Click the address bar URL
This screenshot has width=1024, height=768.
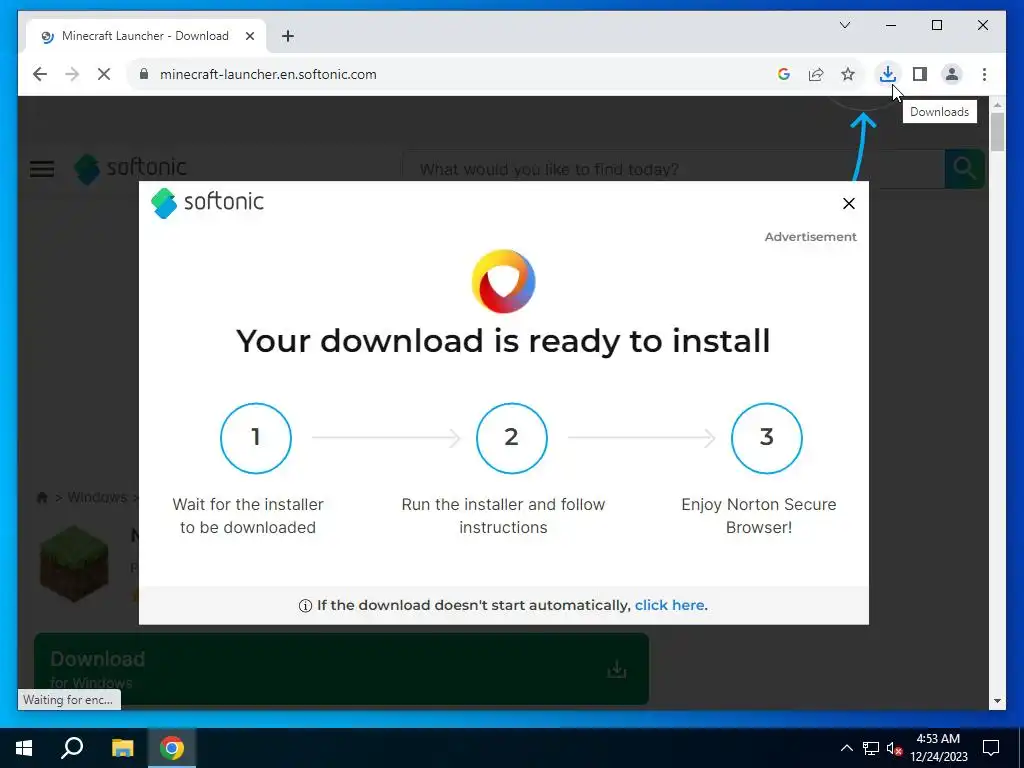268,74
